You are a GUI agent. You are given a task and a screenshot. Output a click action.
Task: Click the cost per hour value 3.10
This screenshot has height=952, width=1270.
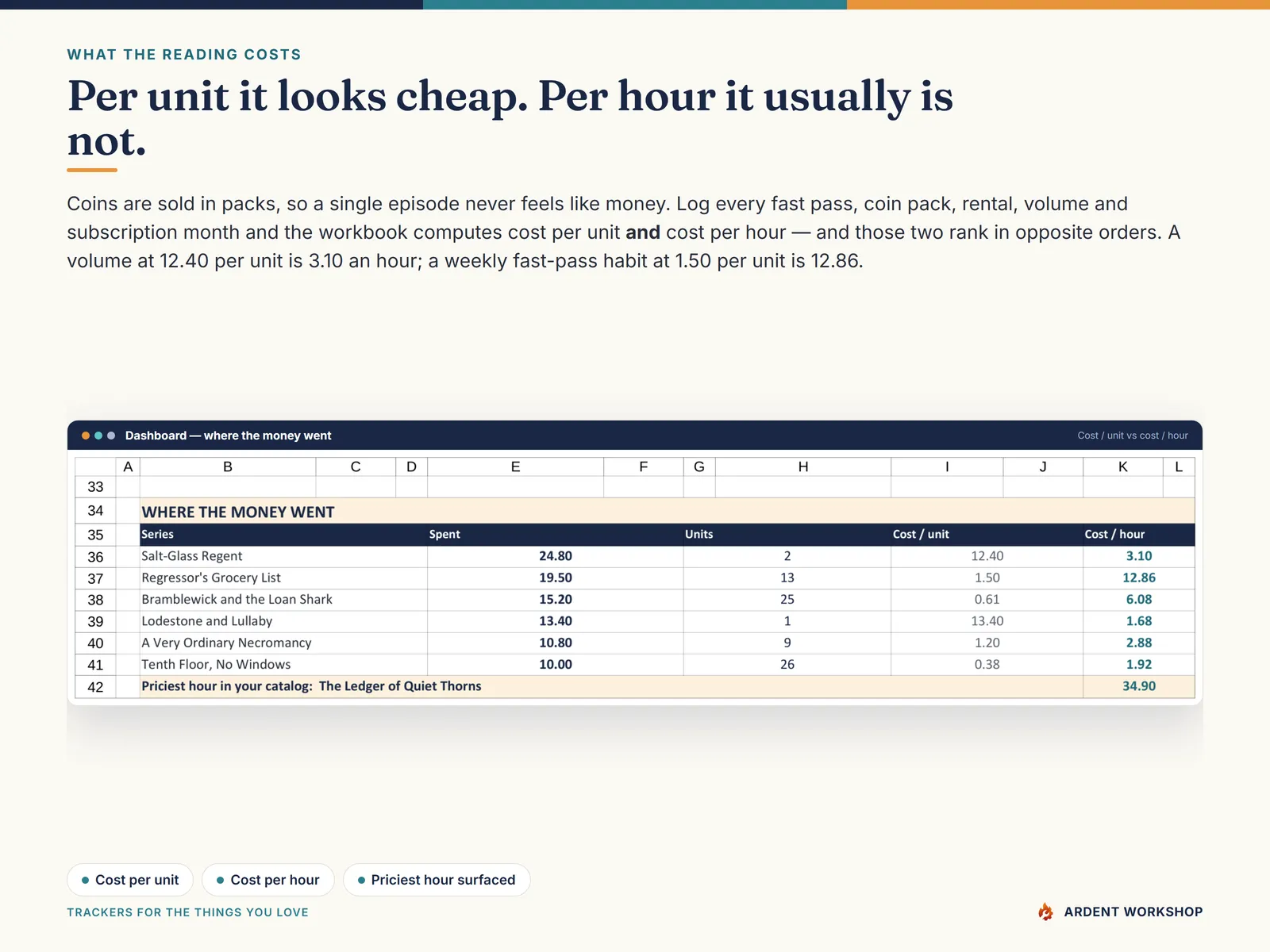click(x=1139, y=556)
